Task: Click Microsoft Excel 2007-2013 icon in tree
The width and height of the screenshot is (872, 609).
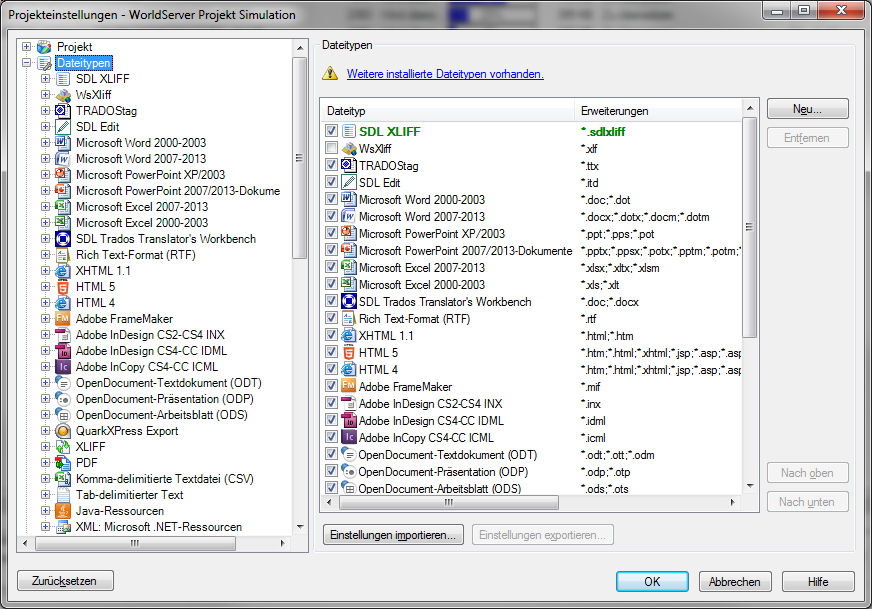Action: 63,207
